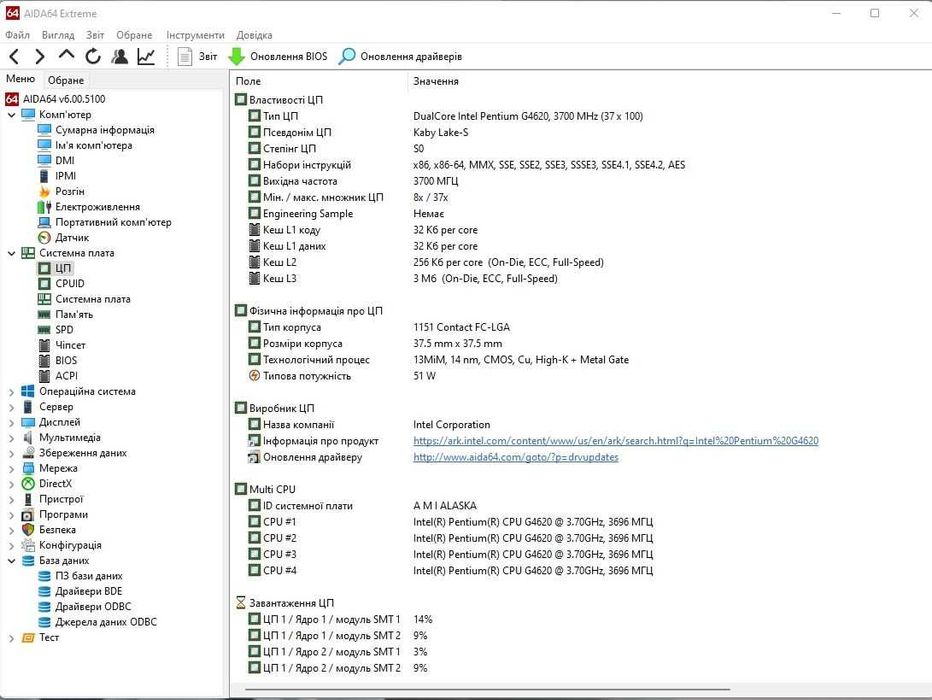932x700 pixels.
Task: Switch to the Обране sidebar tab
Action: [66, 80]
